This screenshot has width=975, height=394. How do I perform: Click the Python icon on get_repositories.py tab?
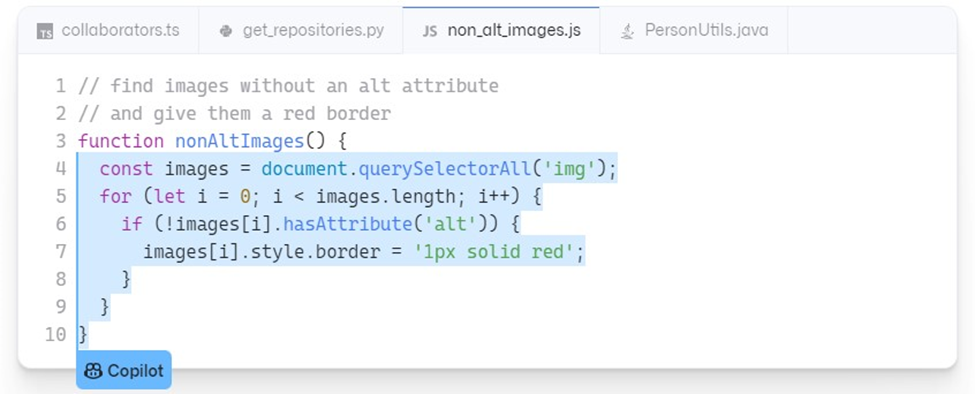tap(226, 31)
